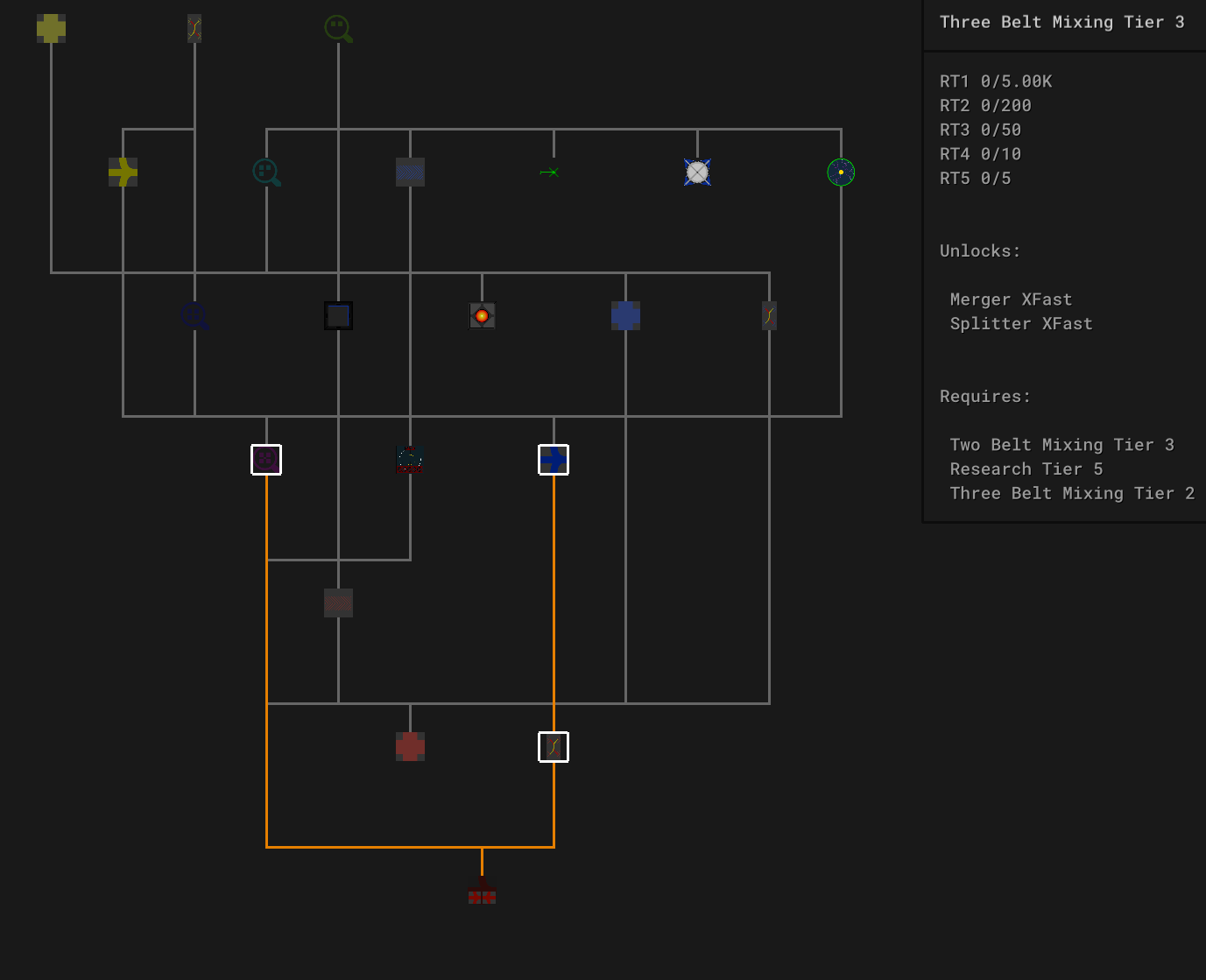Viewport: 1206px width, 980px height.
Task: Select the yellow cross node at top left
Action: 51,29
